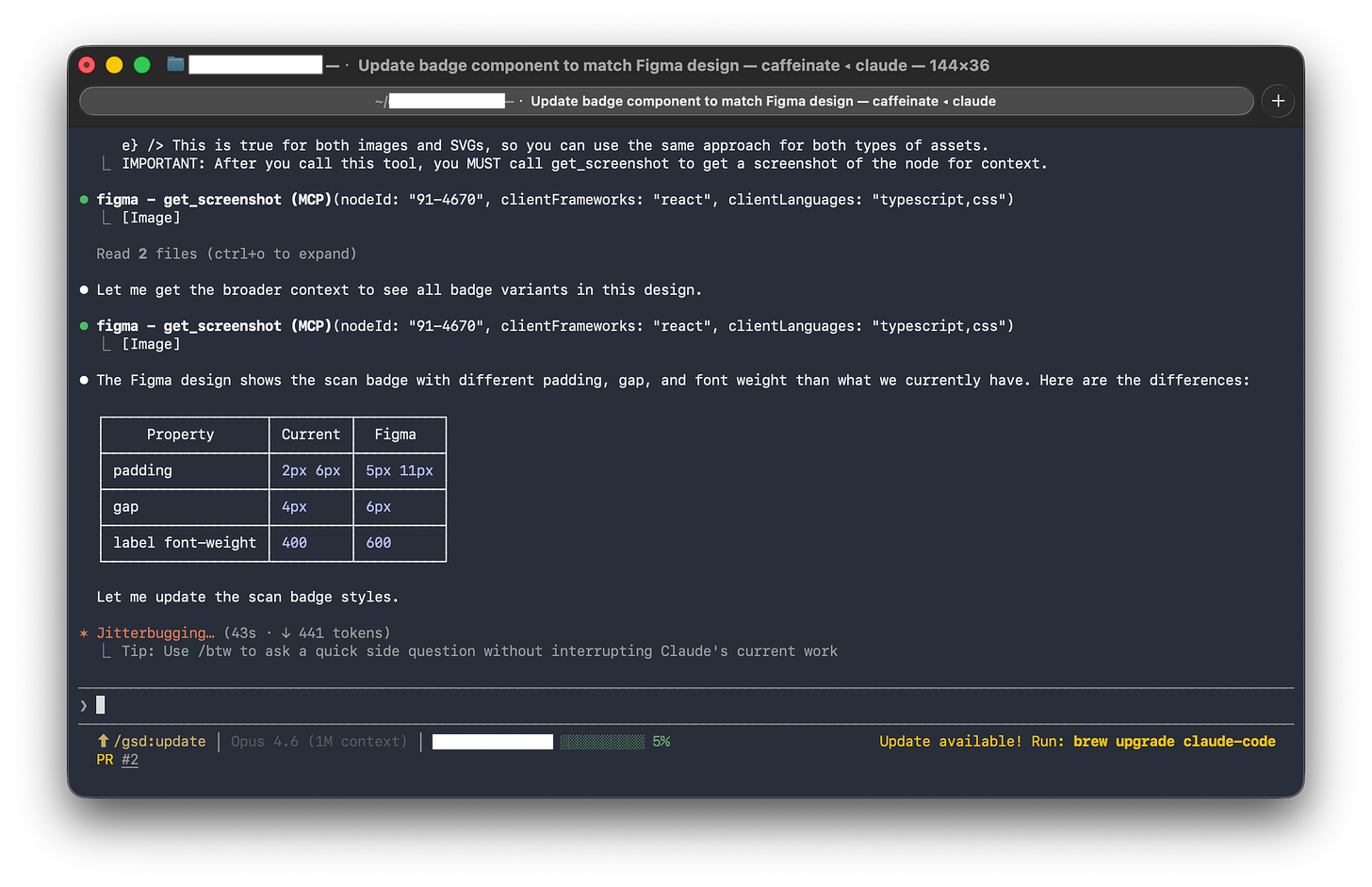Click the prompt input line
This screenshot has height=887, width=1372.
(x=686, y=705)
